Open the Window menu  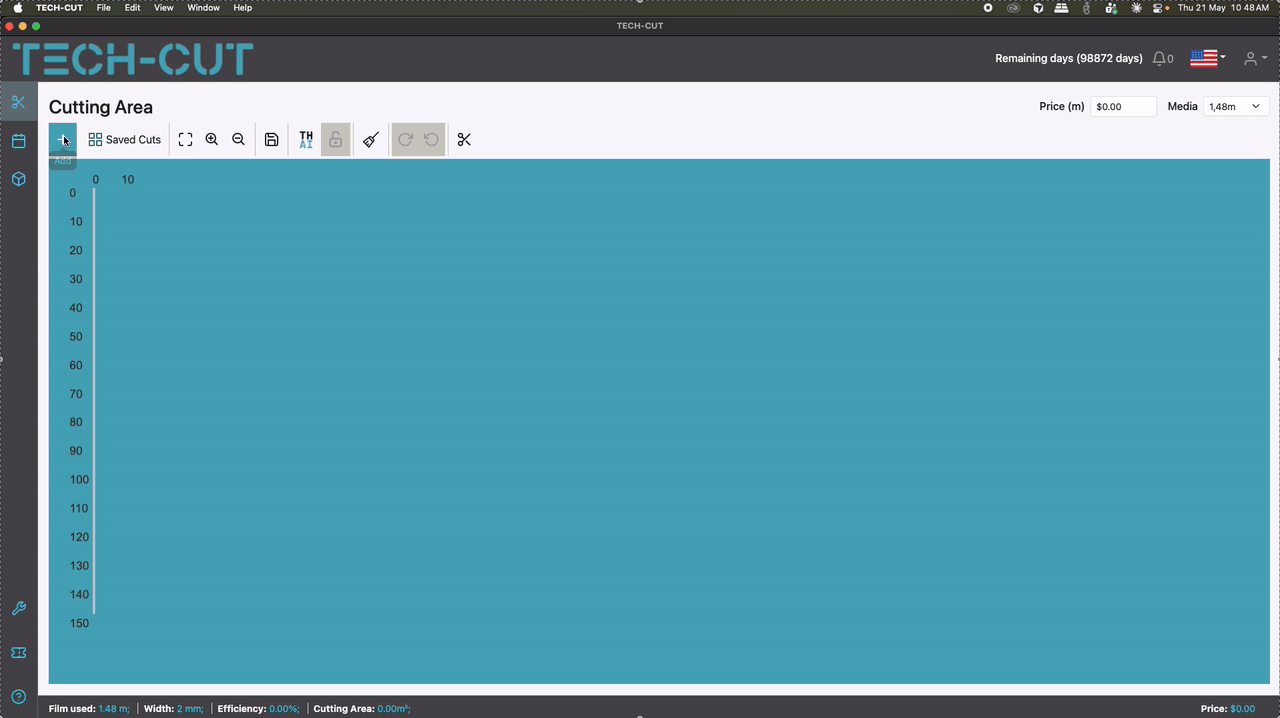(203, 8)
